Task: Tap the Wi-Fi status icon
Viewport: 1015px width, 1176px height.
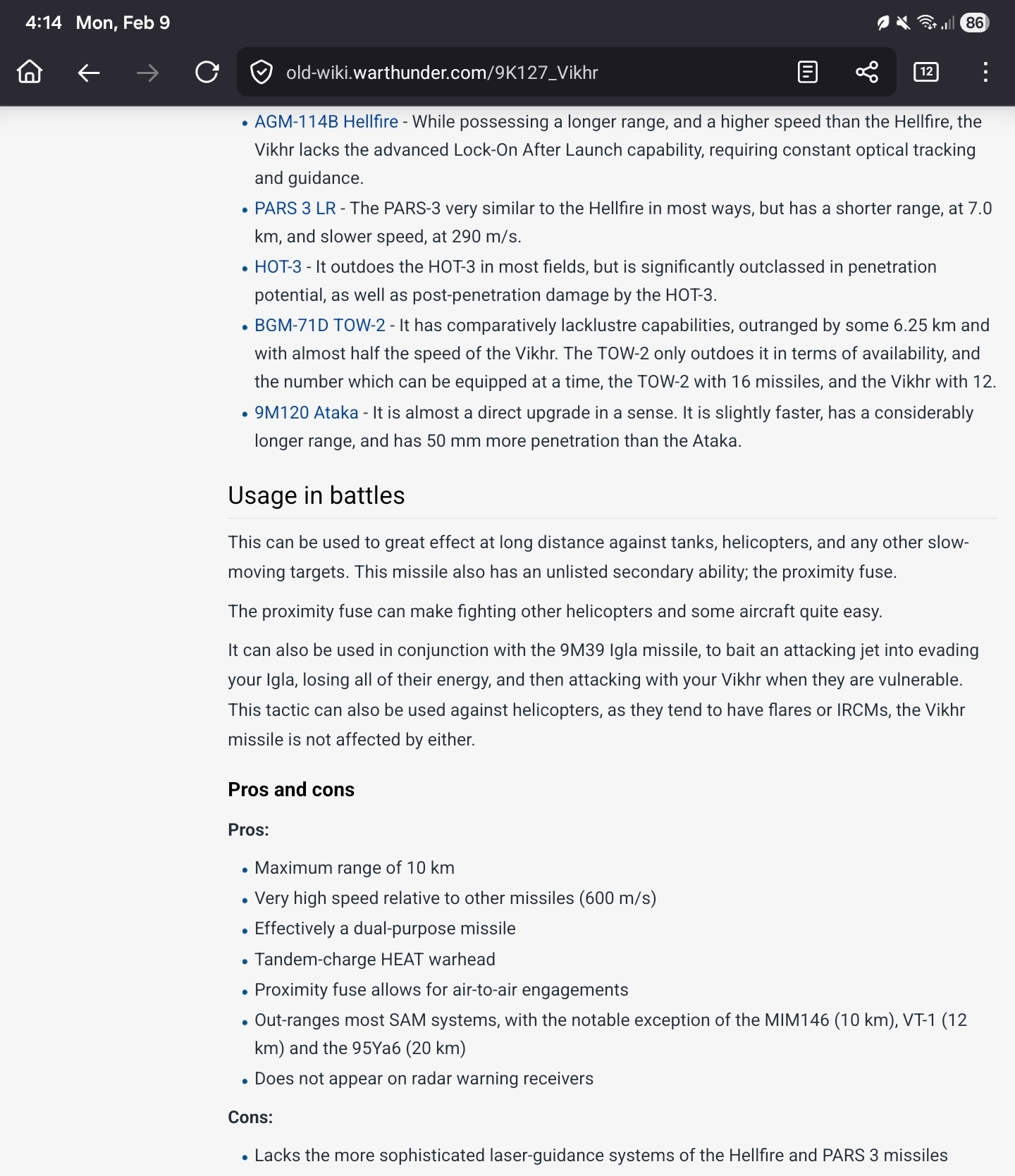Action: point(926,23)
